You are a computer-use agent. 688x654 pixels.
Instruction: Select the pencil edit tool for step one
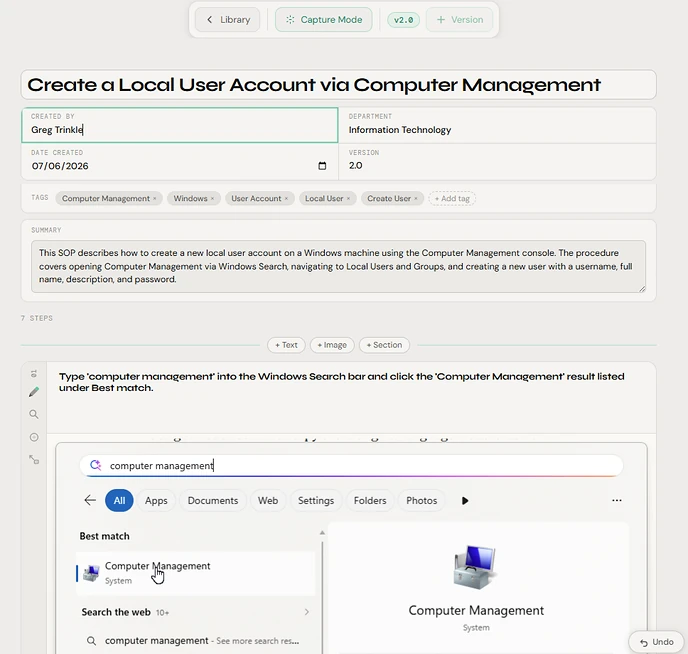[34, 392]
